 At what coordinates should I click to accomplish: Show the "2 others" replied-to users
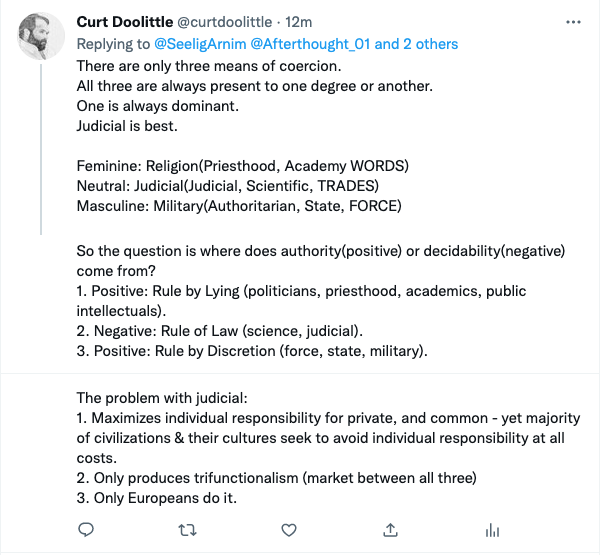click(420, 44)
